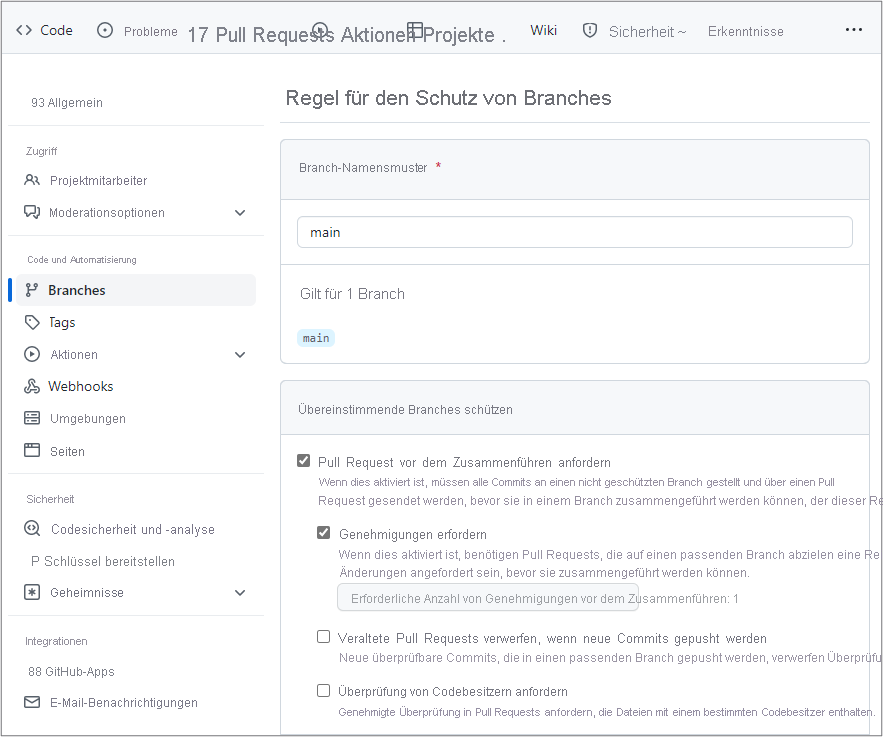This screenshot has width=883, height=737.
Task: Click the Aktionen play icon in sidebar
Action: tap(32, 354)
